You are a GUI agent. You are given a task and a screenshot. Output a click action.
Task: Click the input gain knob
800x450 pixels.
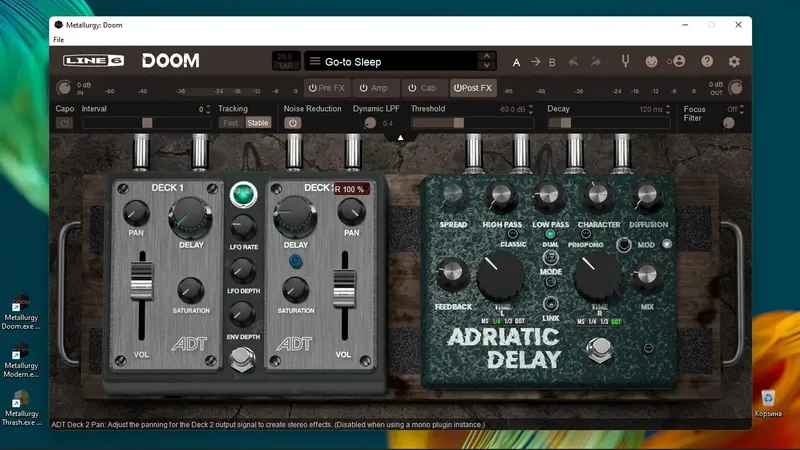(64, 88)
